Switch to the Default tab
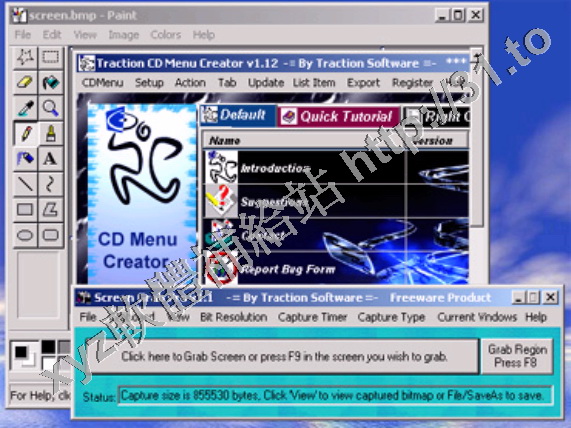571x428 pixels. pos(238,115)
